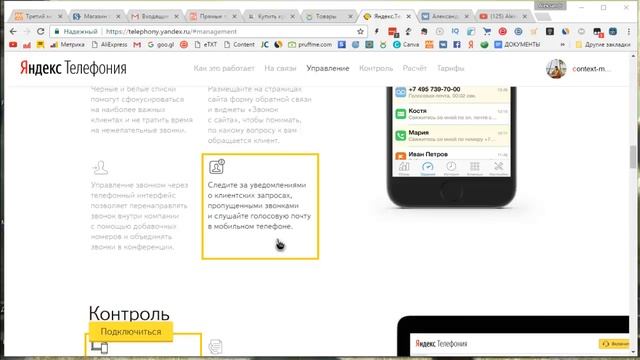Viewport: 640px width, 360px height.
Task: Open the red Yandex Я bookmark icon
Action: pyautogui.click(x=471, y=44)
